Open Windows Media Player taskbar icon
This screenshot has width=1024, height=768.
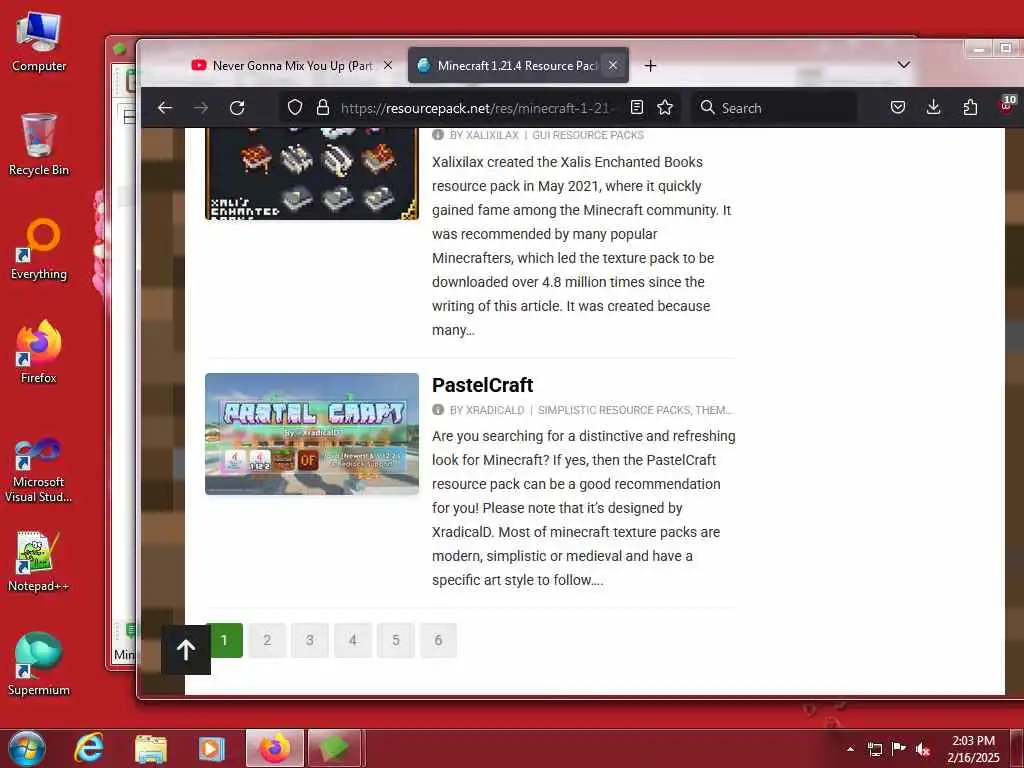point(212,748)
